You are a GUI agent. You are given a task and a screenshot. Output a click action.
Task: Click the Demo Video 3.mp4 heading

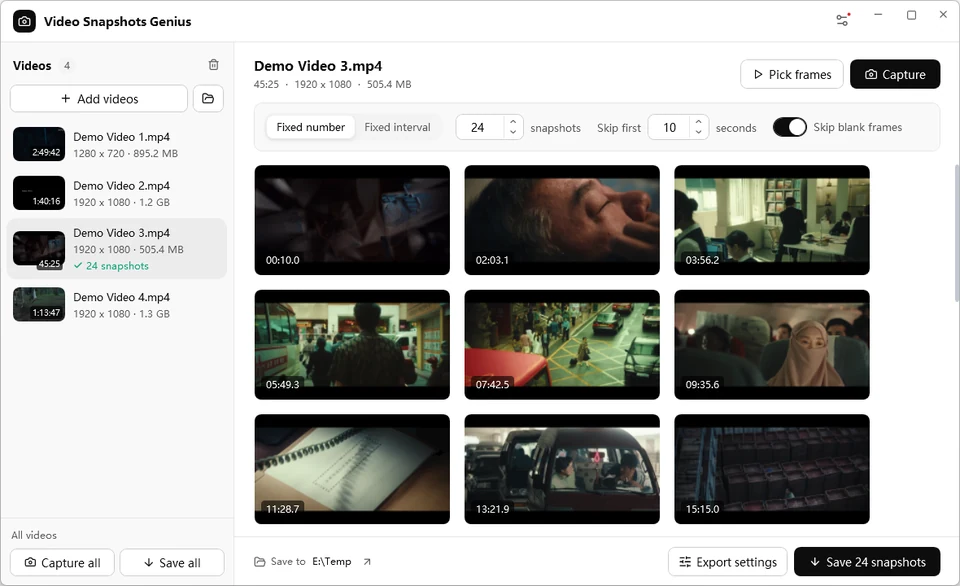pyautogui.click(x=318, y=66)
